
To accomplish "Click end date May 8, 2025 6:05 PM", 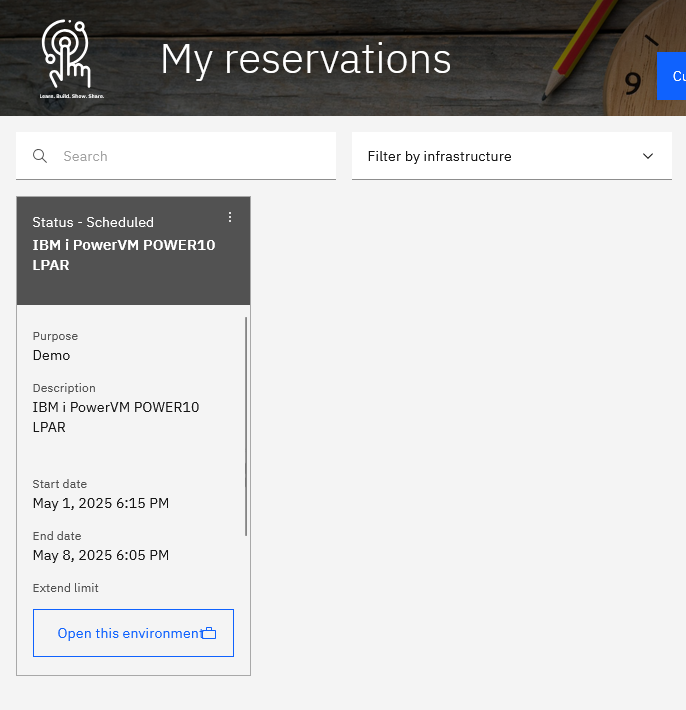I will click(101, 555).
